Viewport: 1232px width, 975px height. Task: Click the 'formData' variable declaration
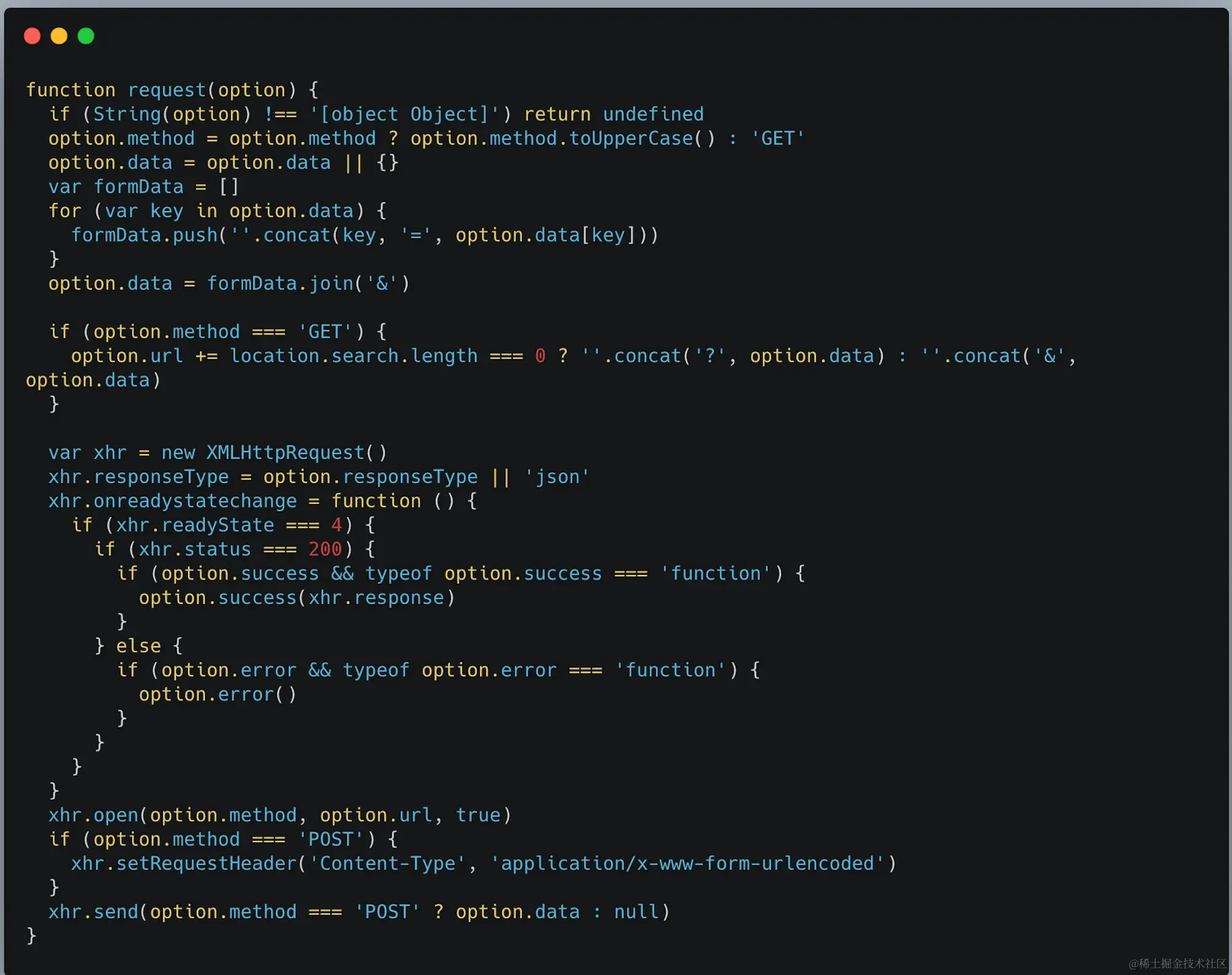coord(138,187)
